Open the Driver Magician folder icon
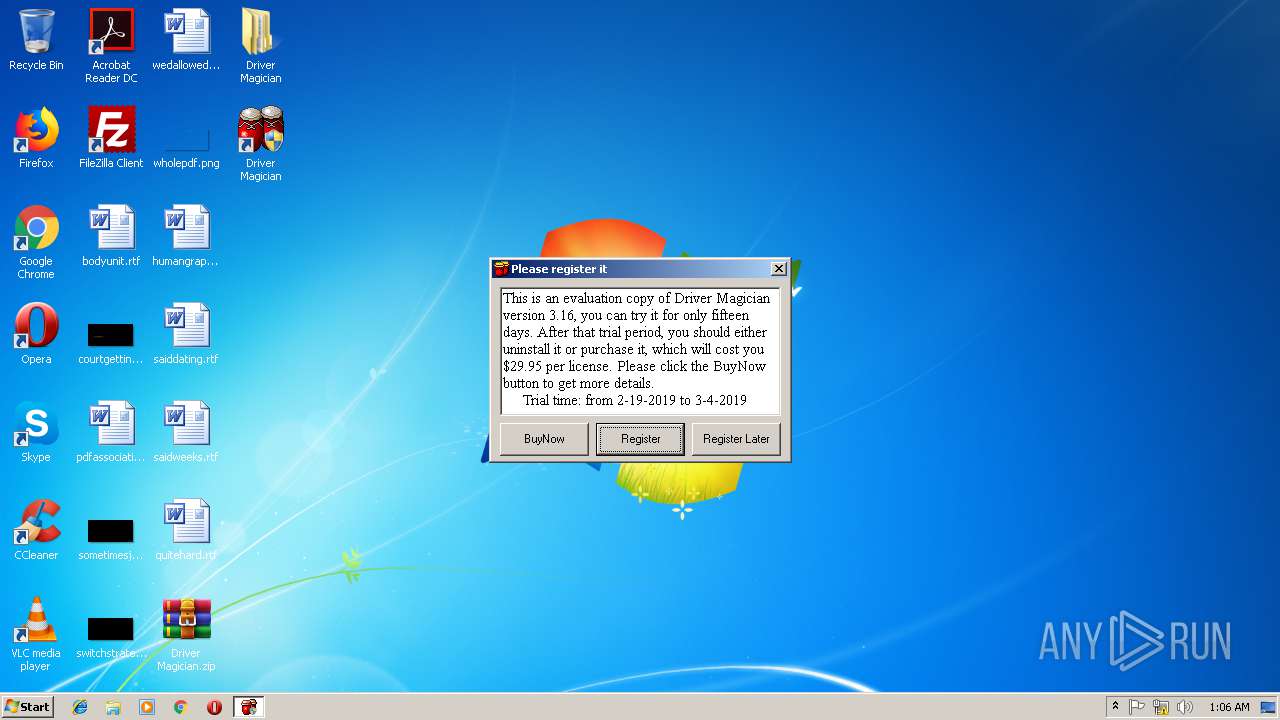 260,46
